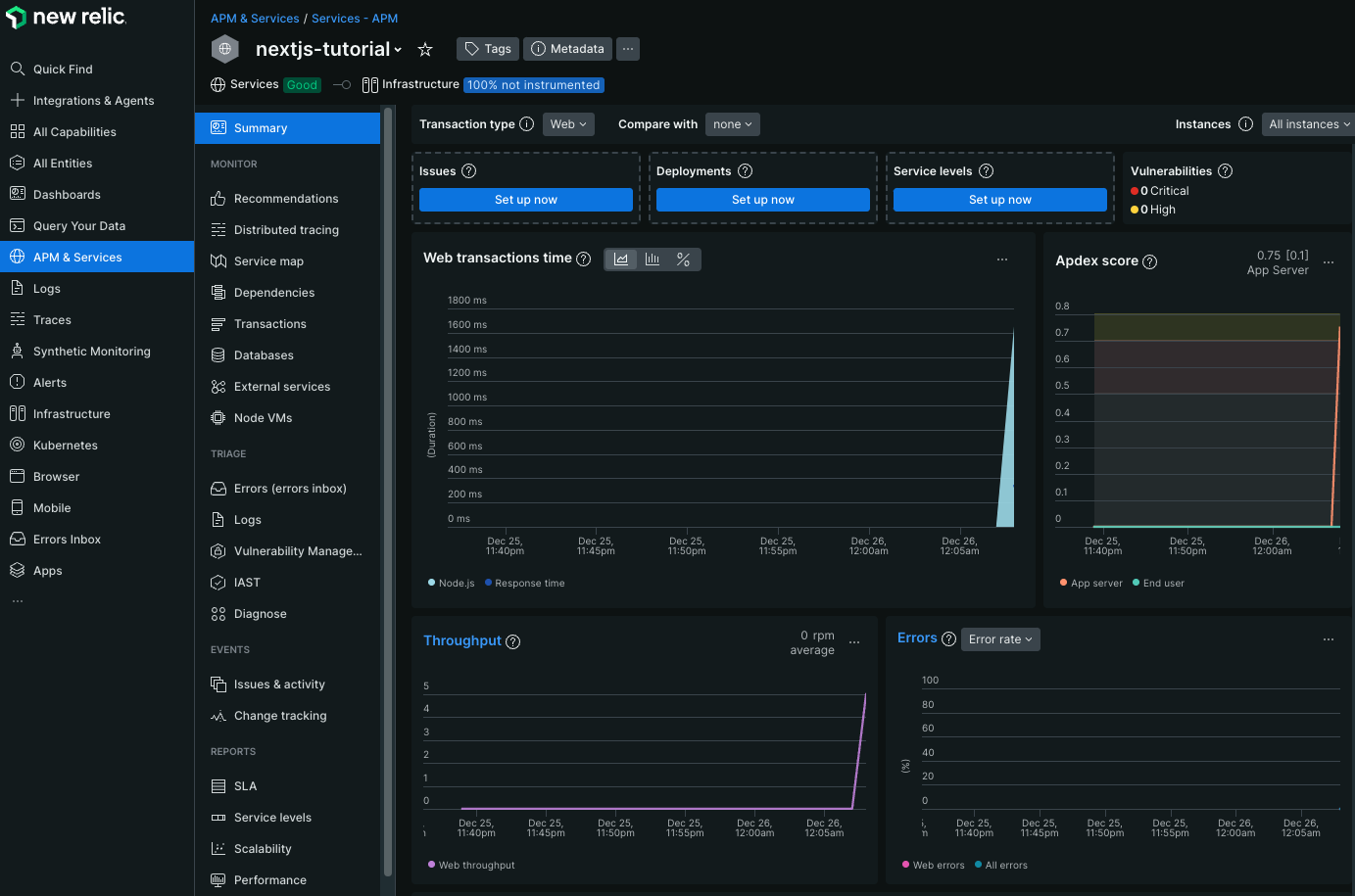The height and width of the screenshot is (896, 1355).
Task: Open Errors chart options menu
Action: (1329, 639)
